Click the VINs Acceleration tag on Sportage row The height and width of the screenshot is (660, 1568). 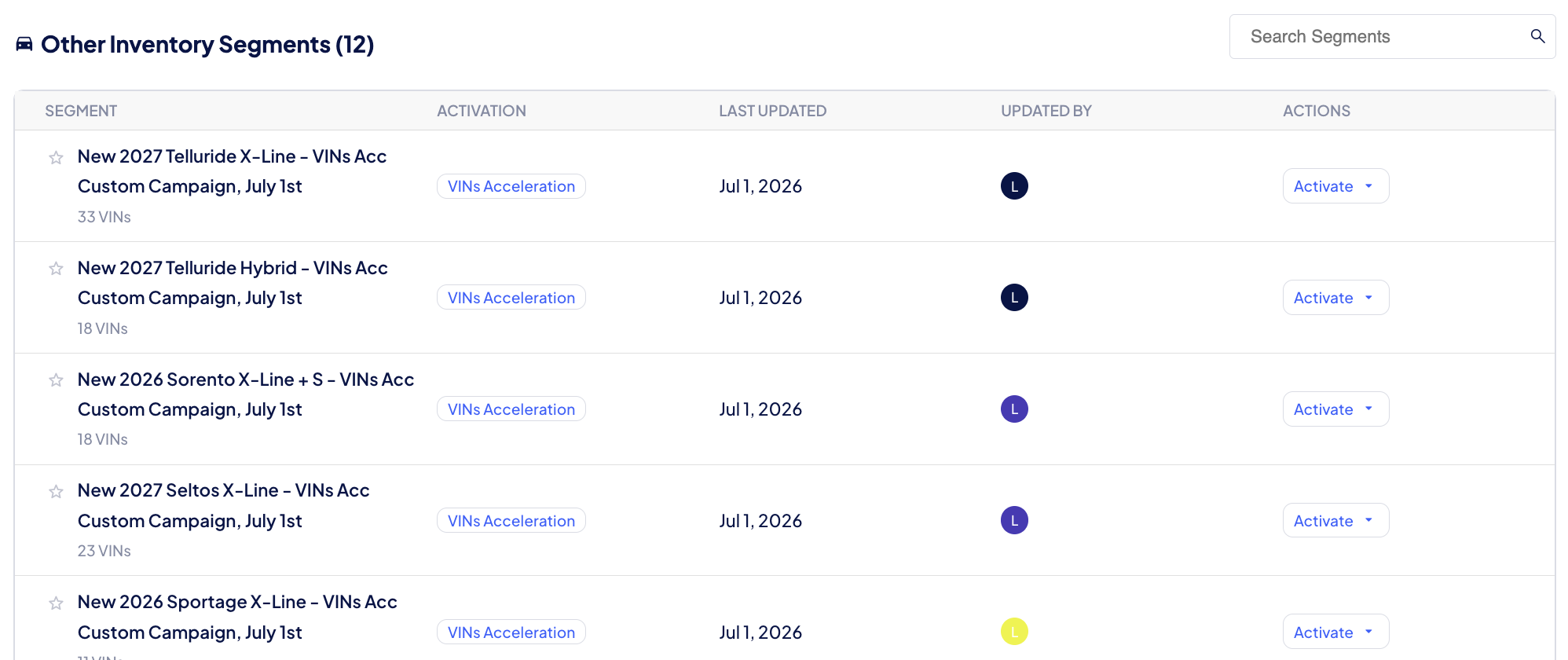pos(511,632)
